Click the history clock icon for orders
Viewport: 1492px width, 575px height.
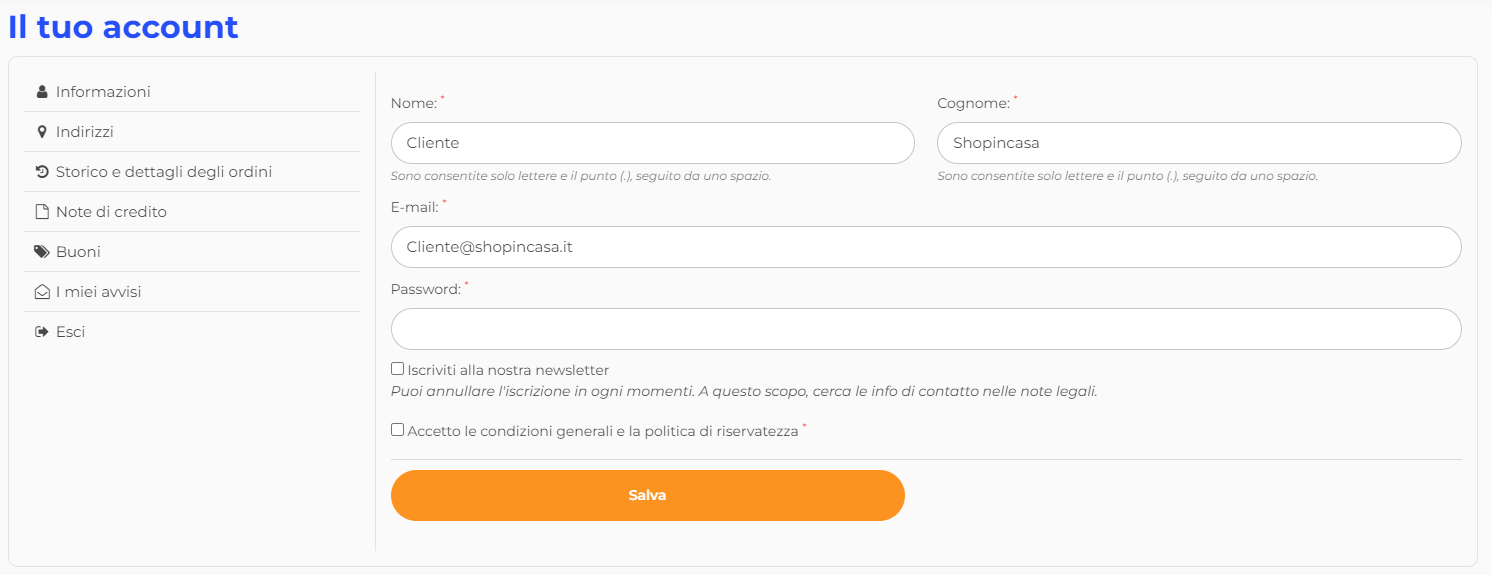tap(42, 172)
